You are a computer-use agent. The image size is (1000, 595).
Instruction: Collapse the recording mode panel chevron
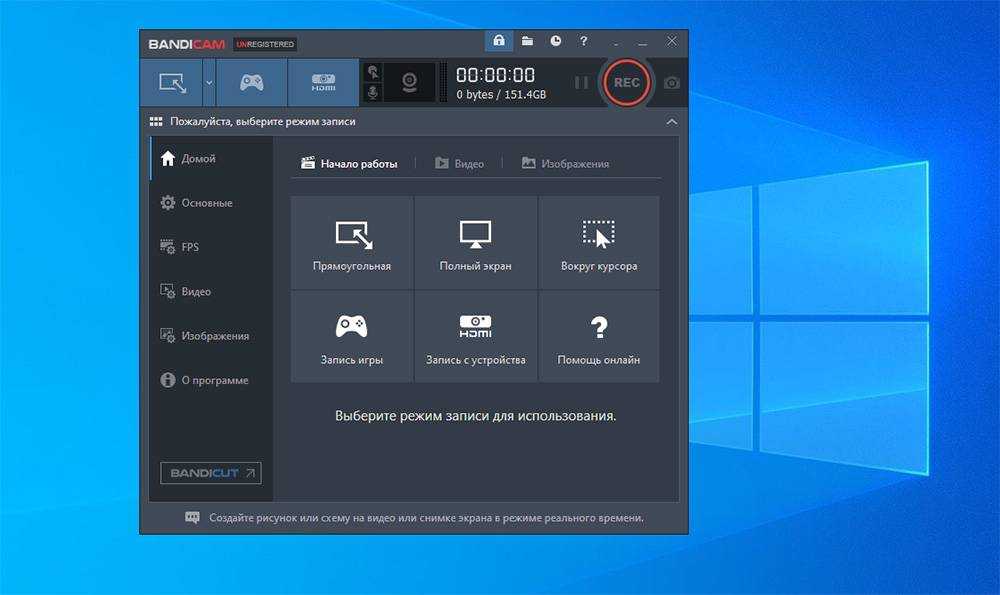coord(671,122)
